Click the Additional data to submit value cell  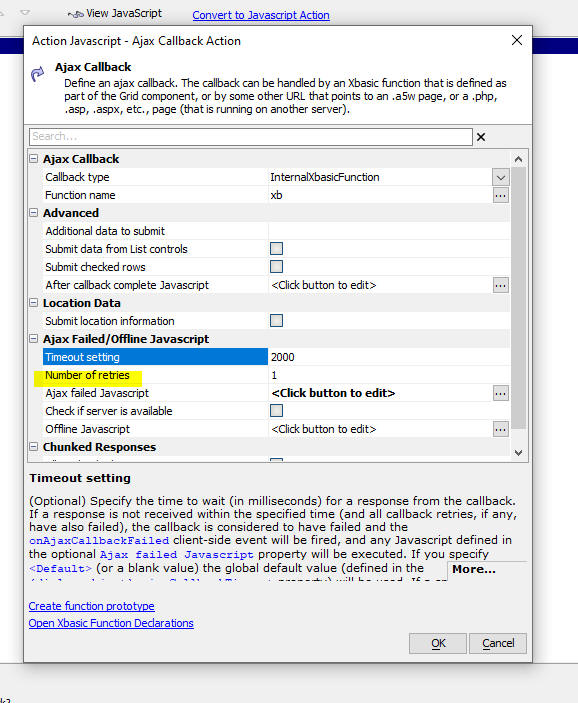[x=389, y=231]
